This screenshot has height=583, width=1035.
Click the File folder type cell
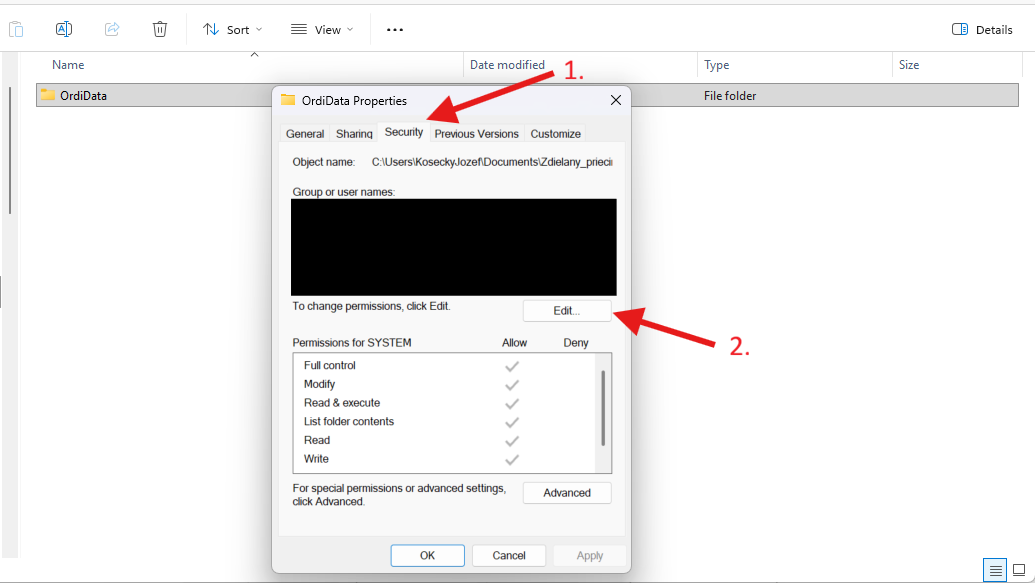pos(729,96)
